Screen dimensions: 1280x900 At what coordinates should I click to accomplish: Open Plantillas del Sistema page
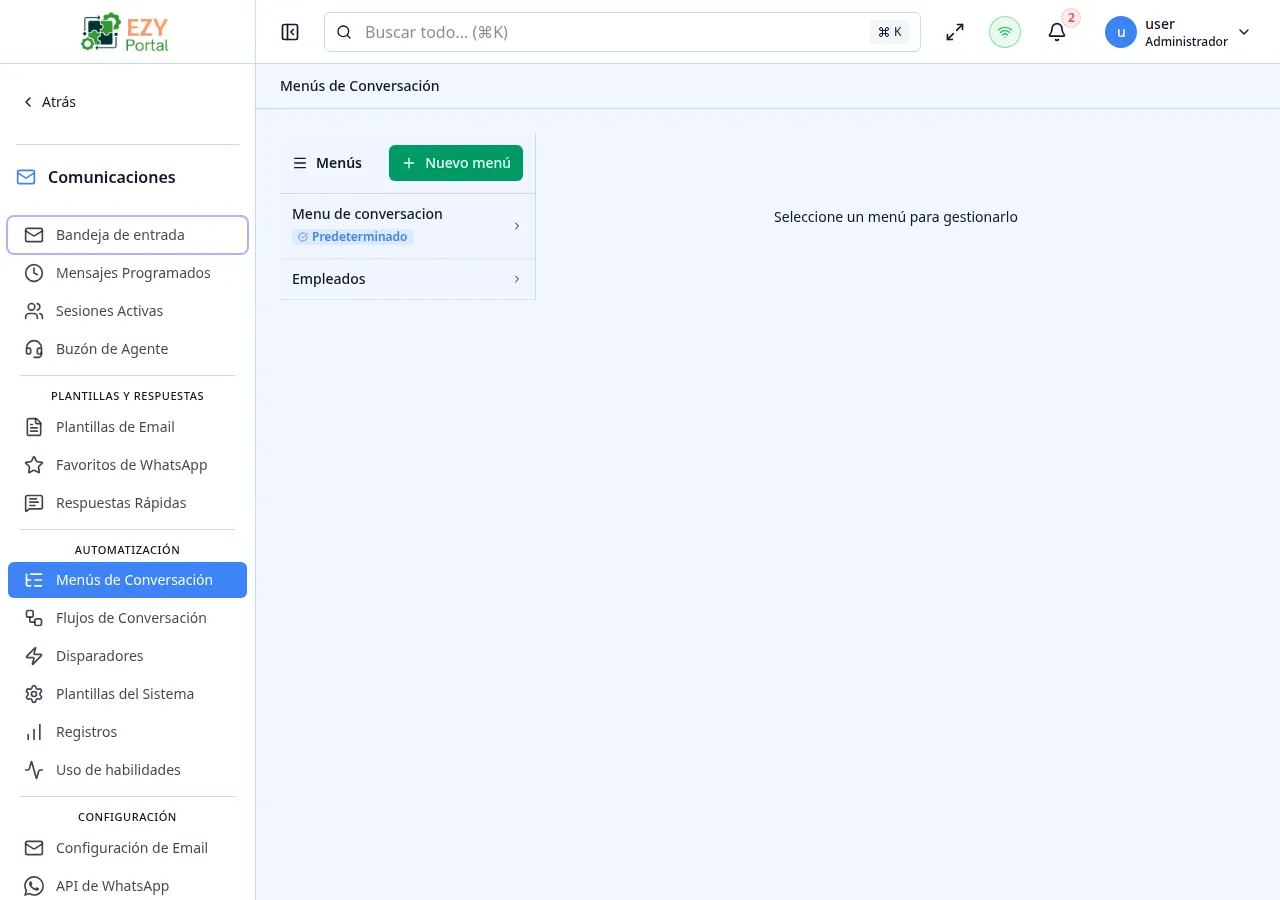point(127,694)
